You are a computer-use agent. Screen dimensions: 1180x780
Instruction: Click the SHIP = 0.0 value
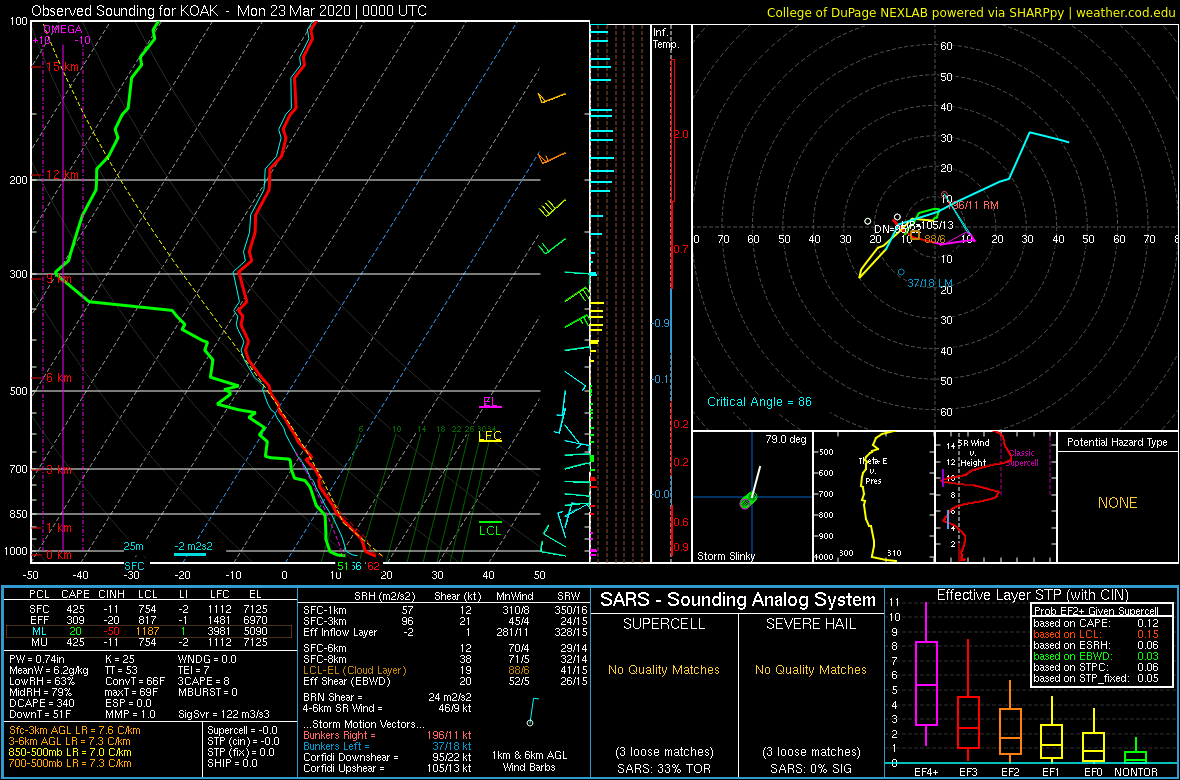(x=235, y=763)
